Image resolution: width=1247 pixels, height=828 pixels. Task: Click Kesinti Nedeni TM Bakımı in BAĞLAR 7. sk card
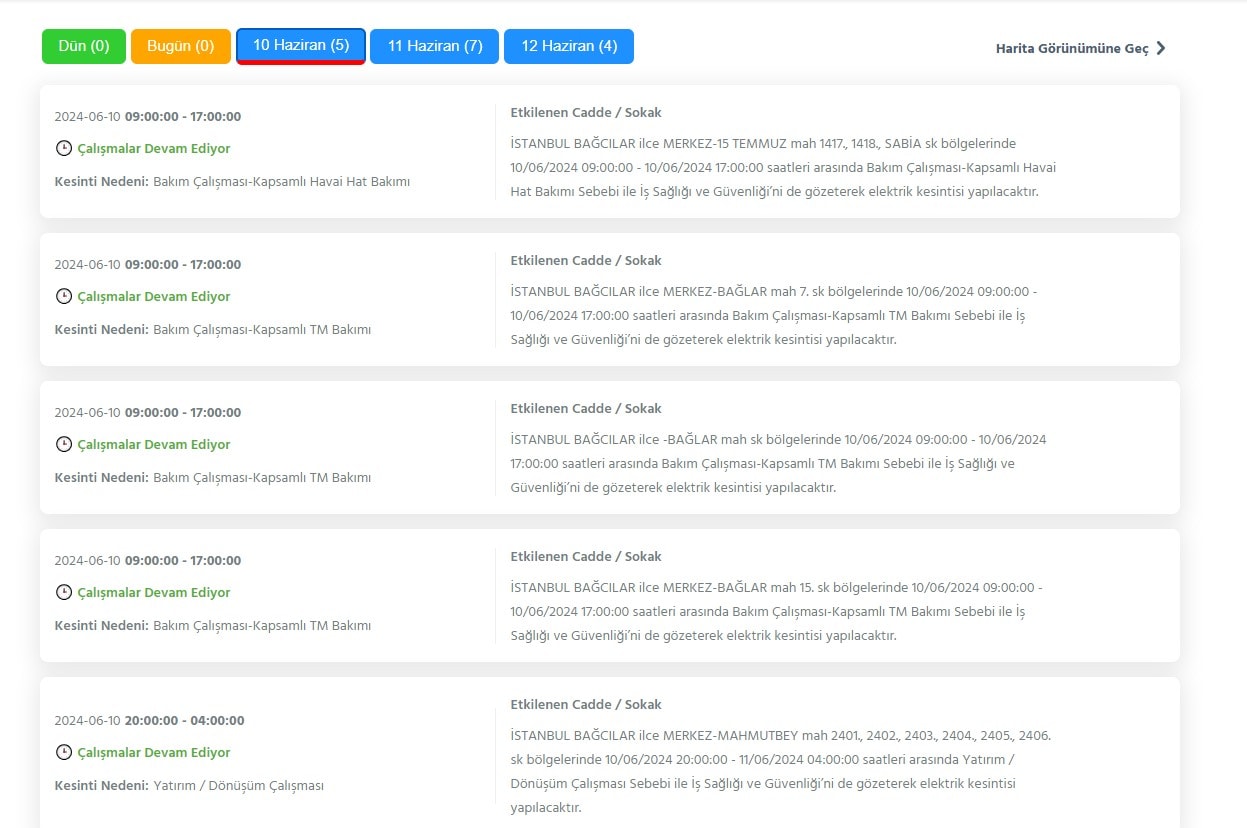pyautogui.click(x=213, y=329)
